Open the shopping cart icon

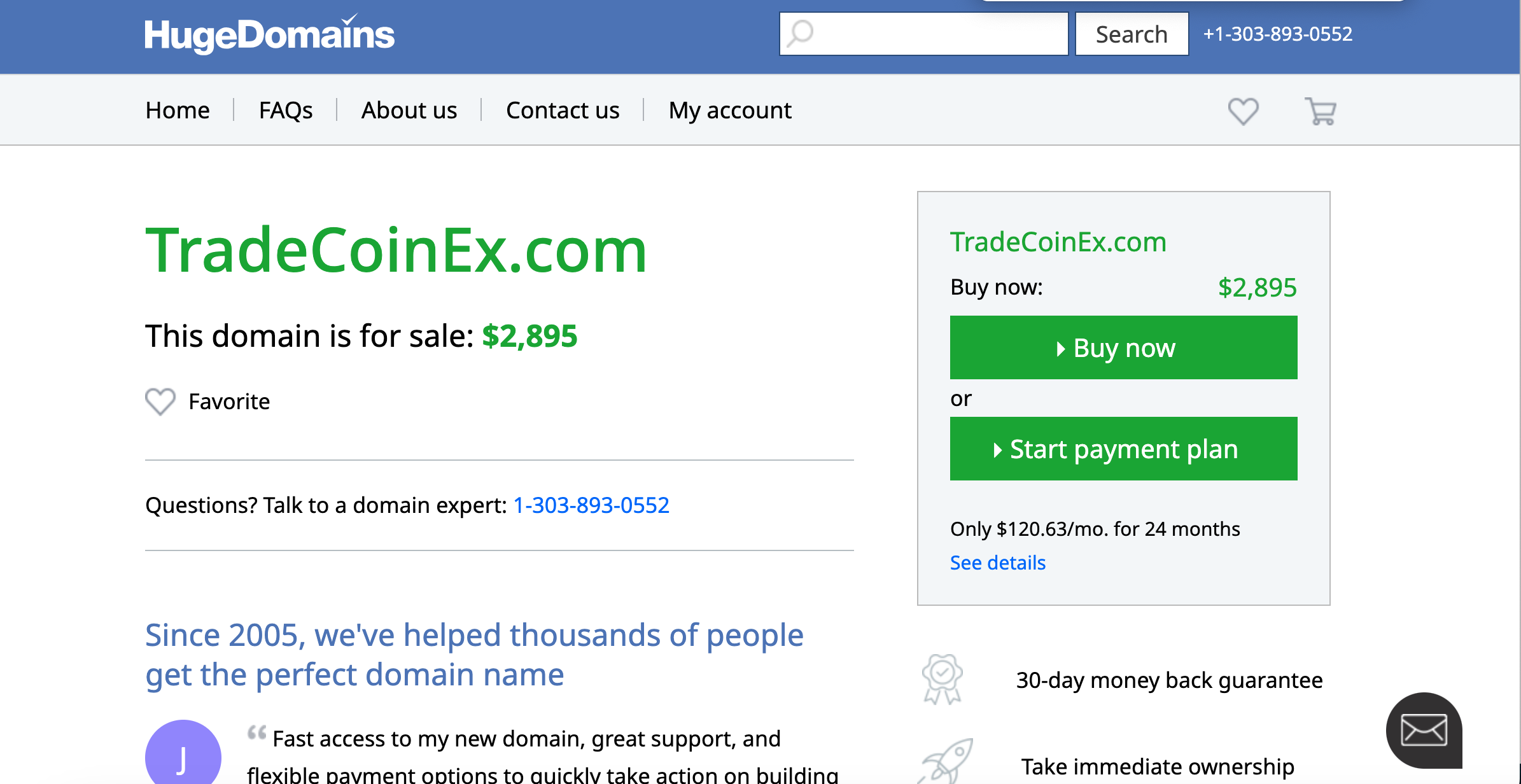[x=1320, y=111]
